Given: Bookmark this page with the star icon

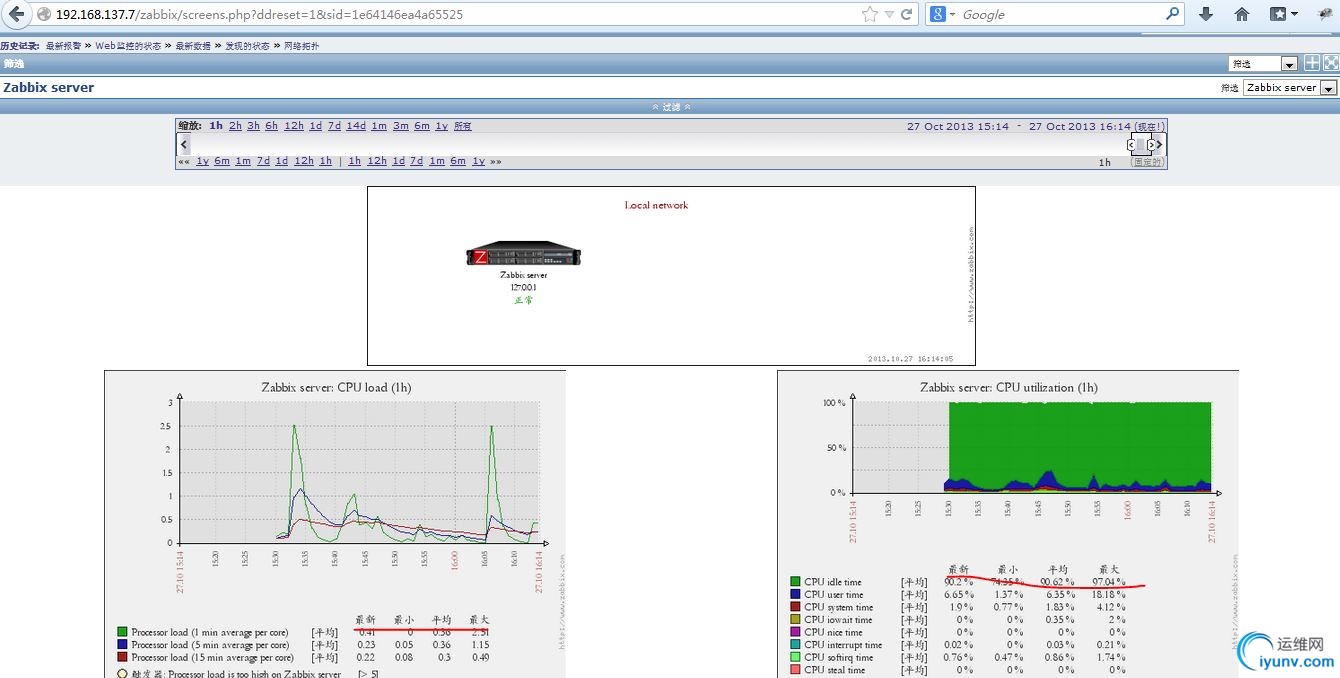Looking at the screenshot, I should tap(870, 14).
